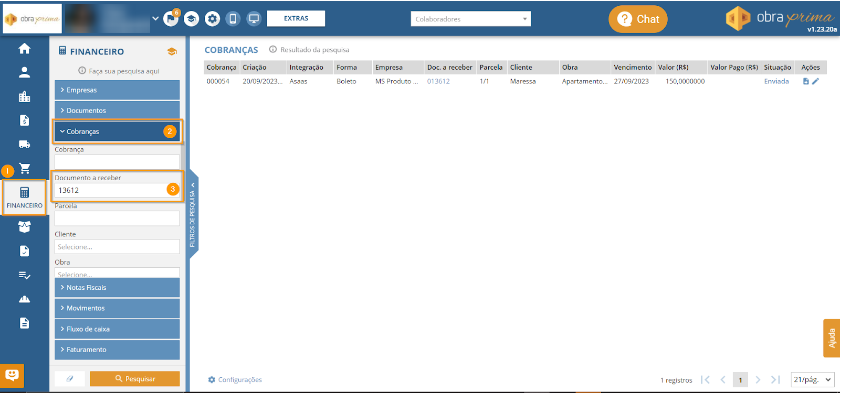841x394 pixels.
Task: Open the person sidebar icon
Action: tap(24, 73)
